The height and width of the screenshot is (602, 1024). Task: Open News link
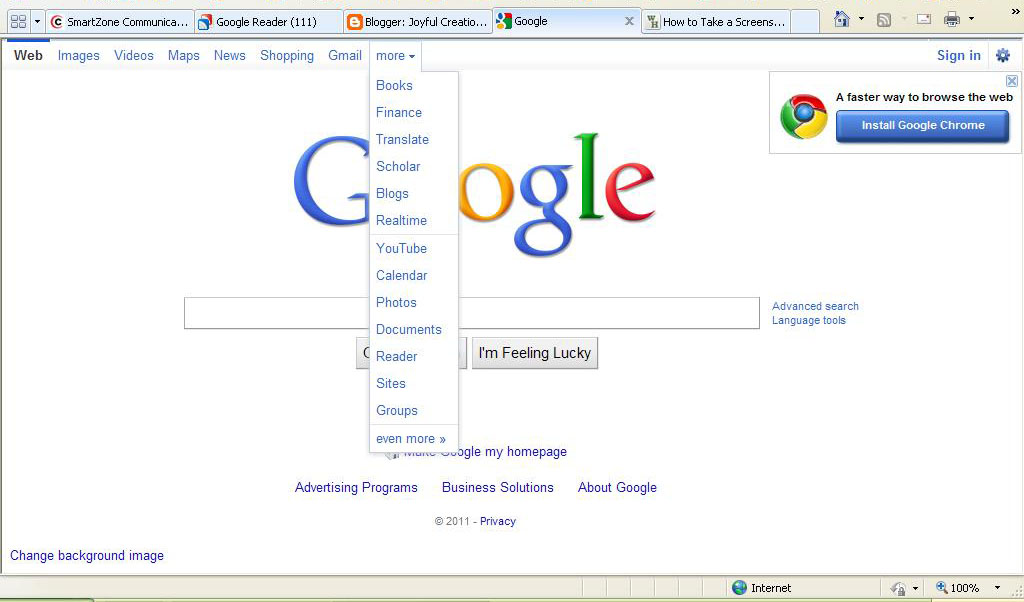[230, 55]
